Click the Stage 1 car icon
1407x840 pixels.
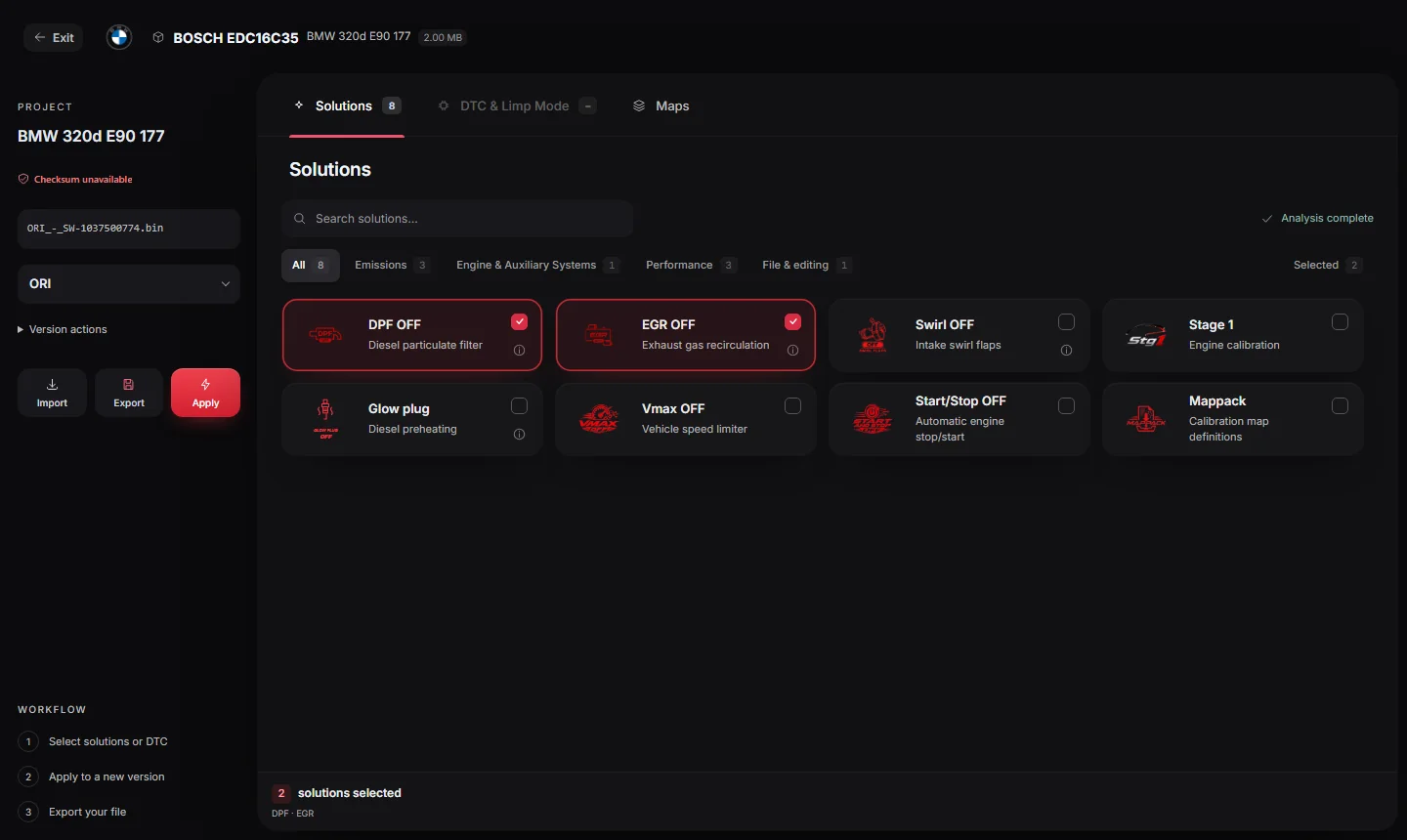click(1146, 335)
